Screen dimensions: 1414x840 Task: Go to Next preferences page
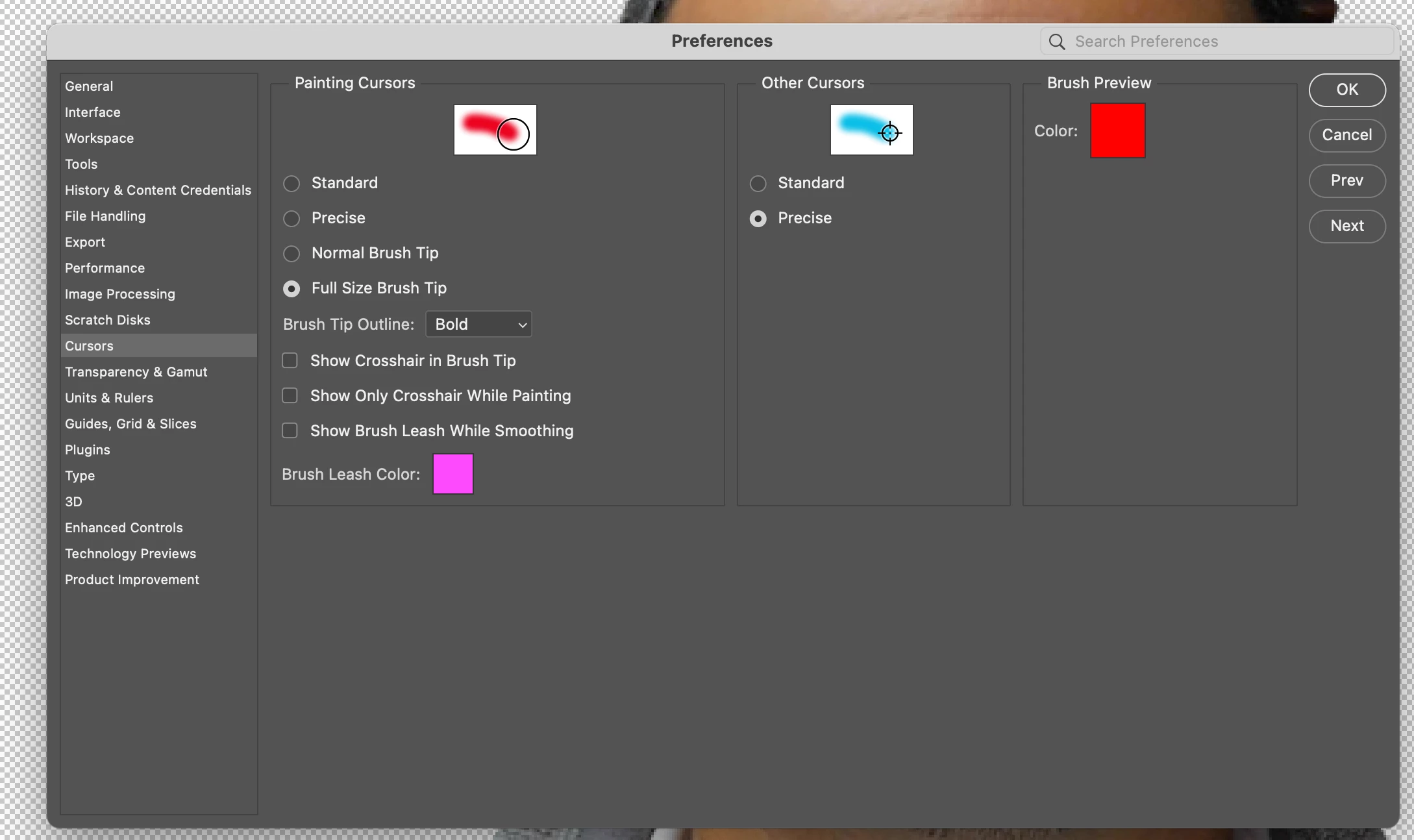[1346, 226]
